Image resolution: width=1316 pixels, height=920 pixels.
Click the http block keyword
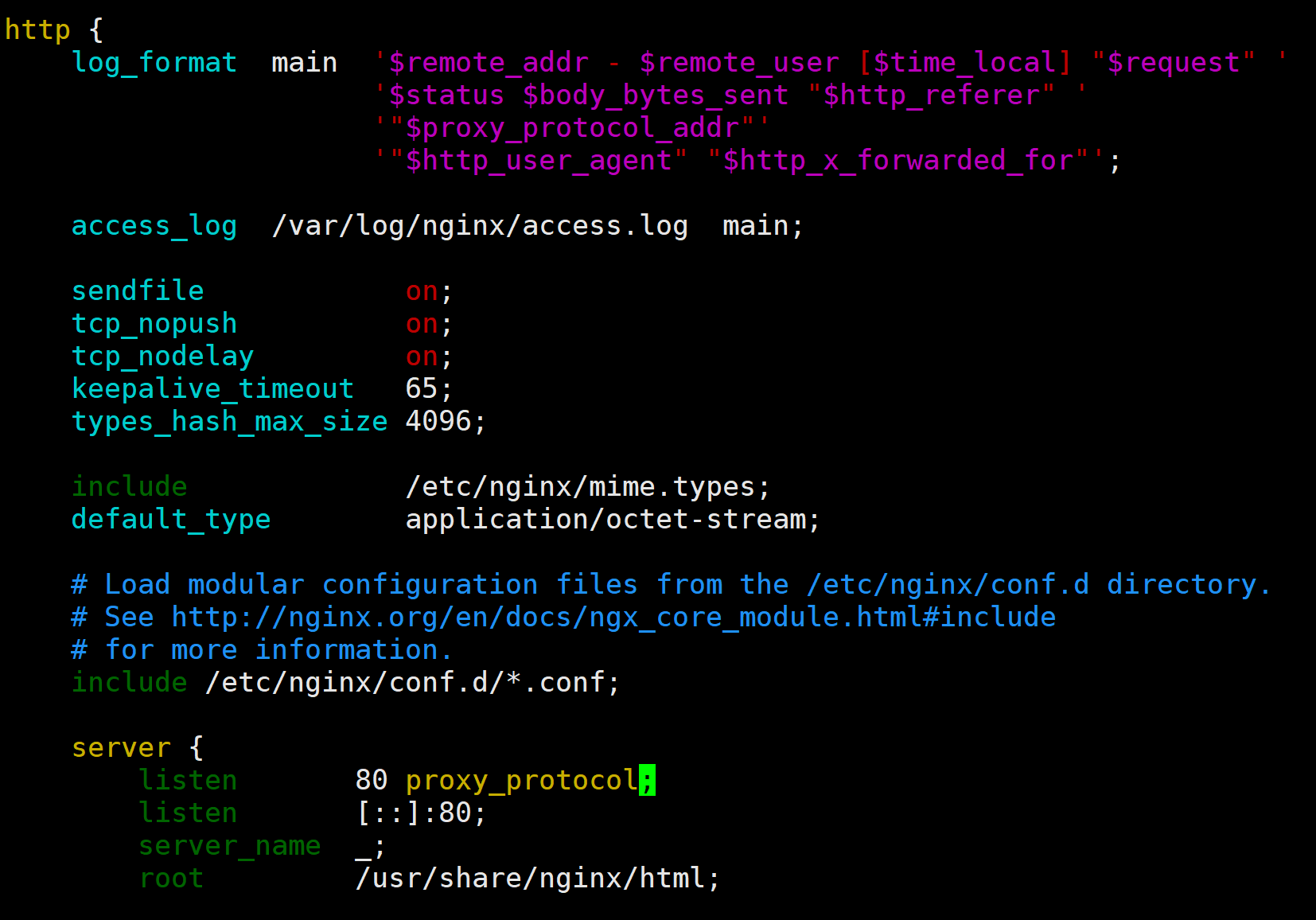(37, 30)
